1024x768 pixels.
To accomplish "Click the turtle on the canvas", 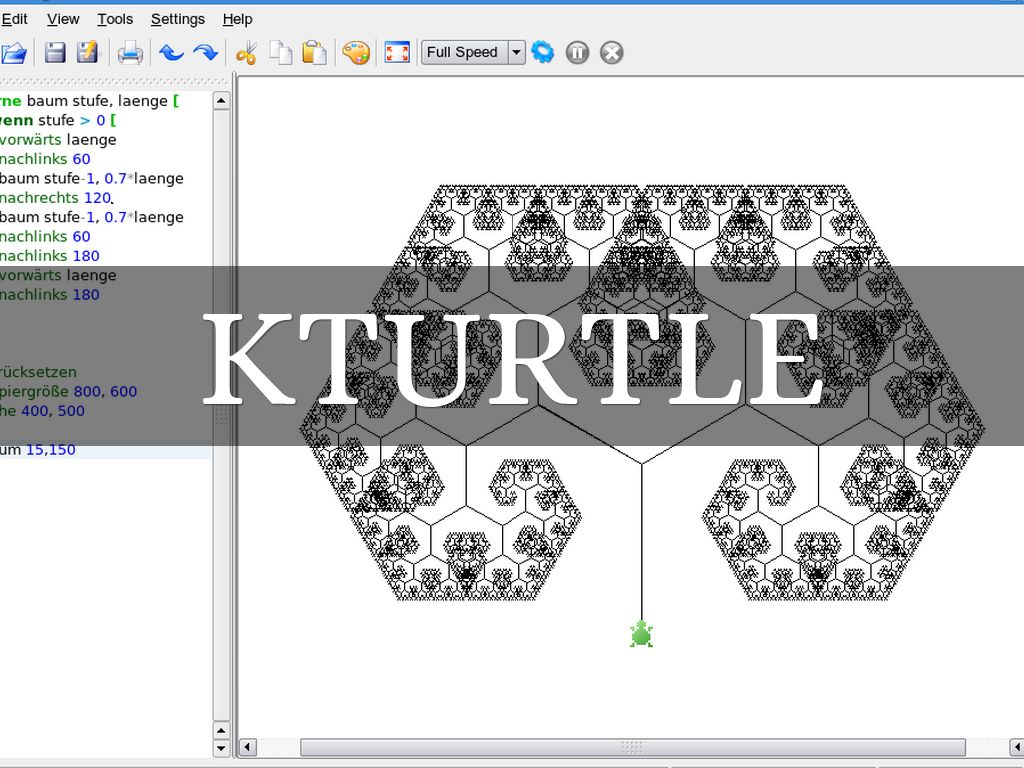I will coord(641,634).
